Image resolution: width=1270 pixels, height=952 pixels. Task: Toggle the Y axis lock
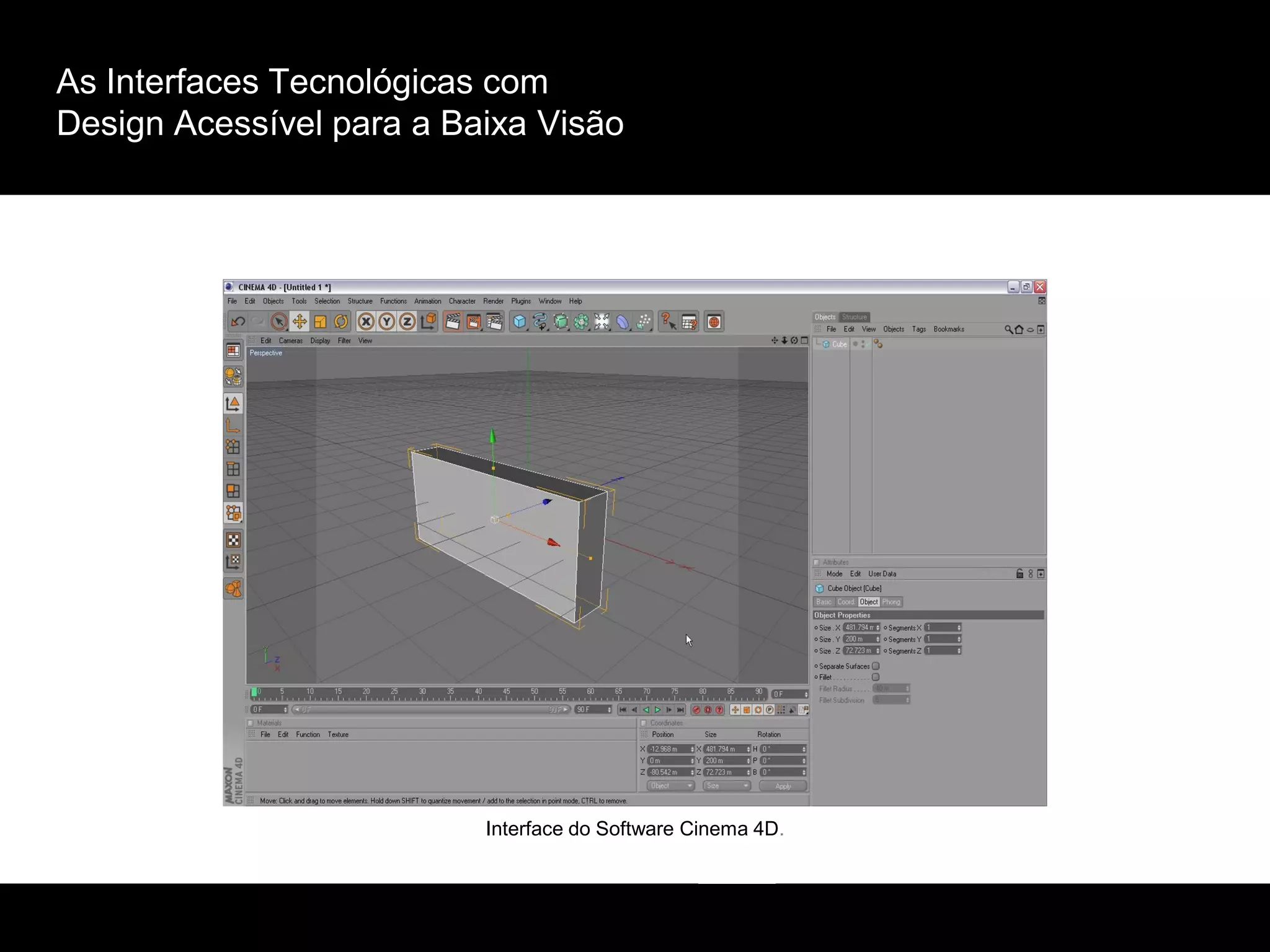click(x=387, y=322)
